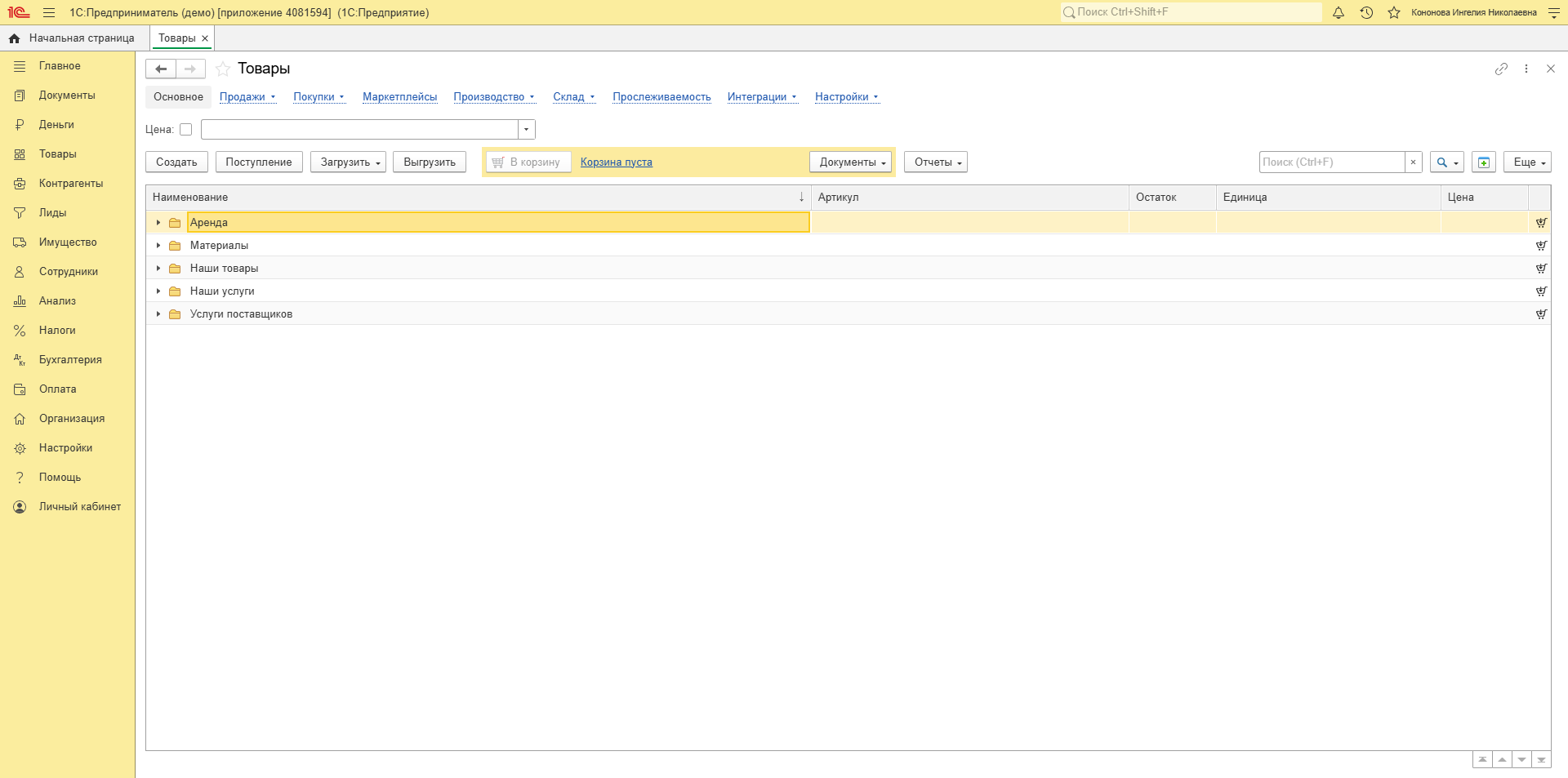Click the Поступление button
The image size is (1568, 778).
[x=259, y=162]
